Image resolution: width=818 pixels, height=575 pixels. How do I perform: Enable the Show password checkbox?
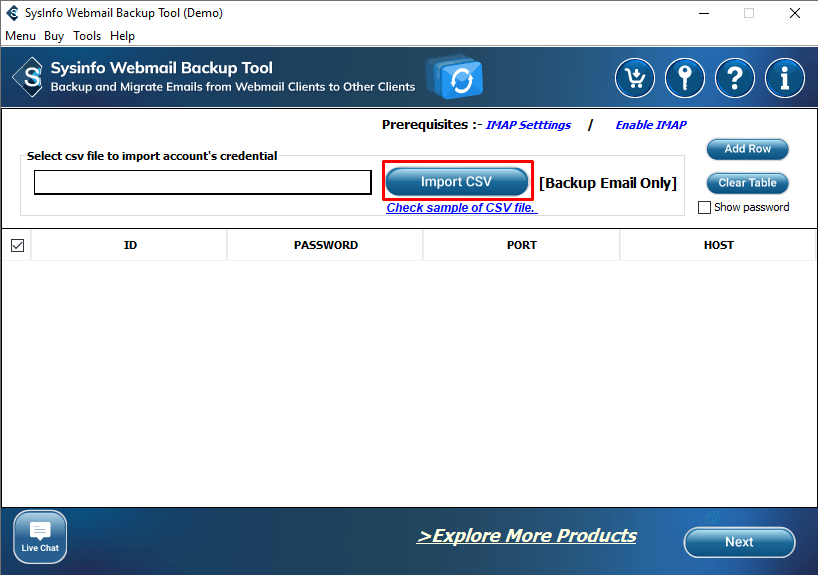704,208
